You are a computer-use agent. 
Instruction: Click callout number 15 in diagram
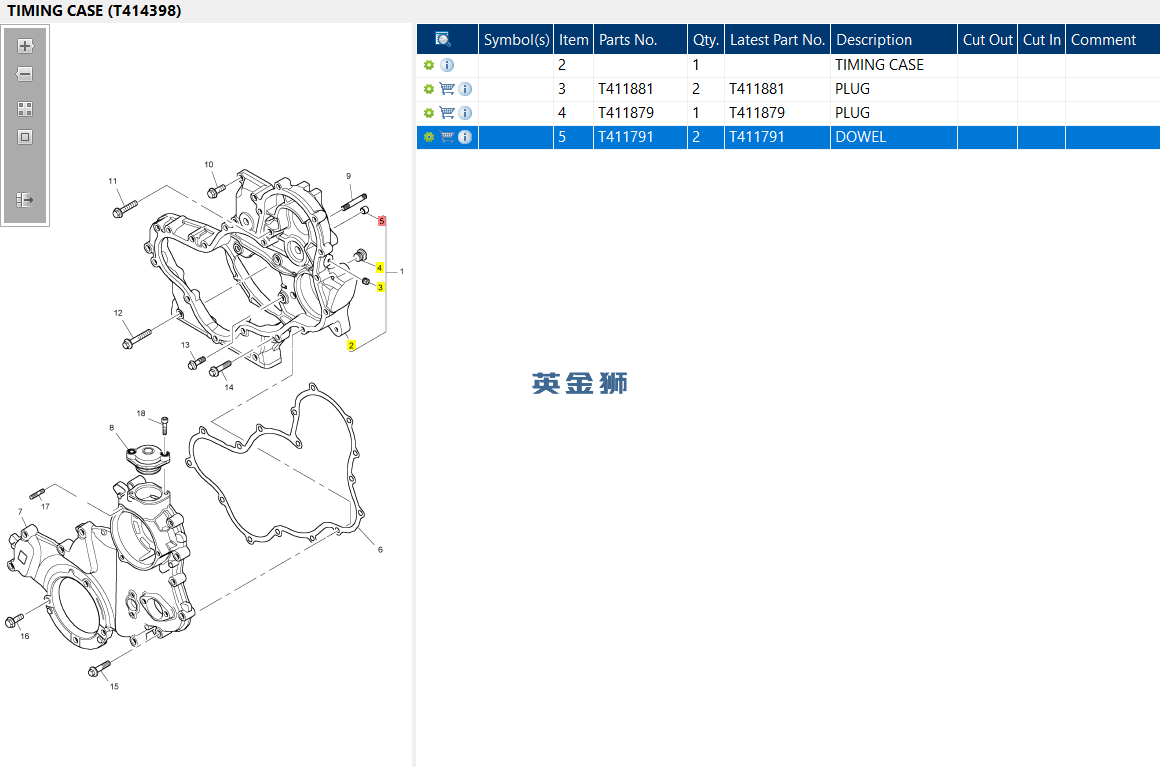pos(114,686)
